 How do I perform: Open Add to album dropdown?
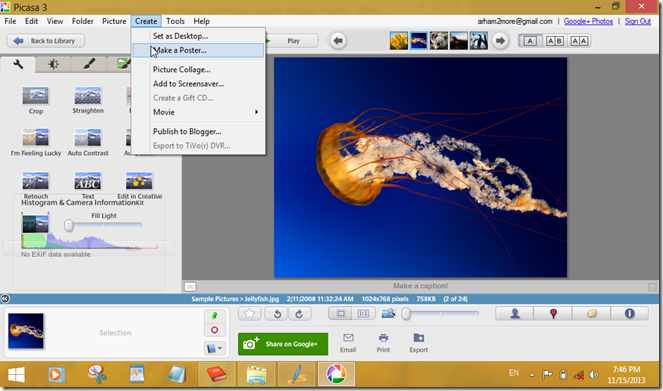click(214, 348)
